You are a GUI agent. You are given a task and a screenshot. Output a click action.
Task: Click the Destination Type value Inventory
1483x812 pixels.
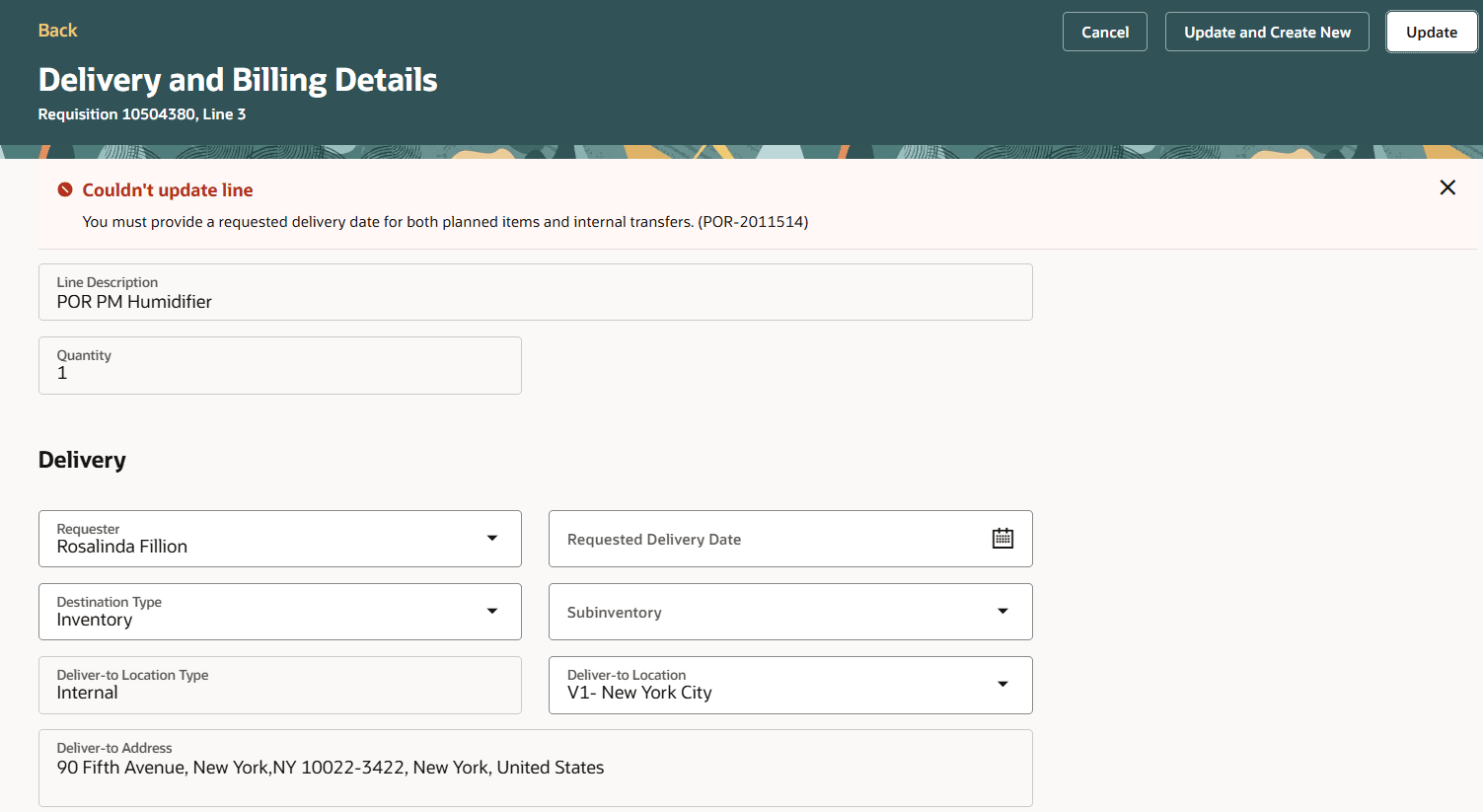96,619
